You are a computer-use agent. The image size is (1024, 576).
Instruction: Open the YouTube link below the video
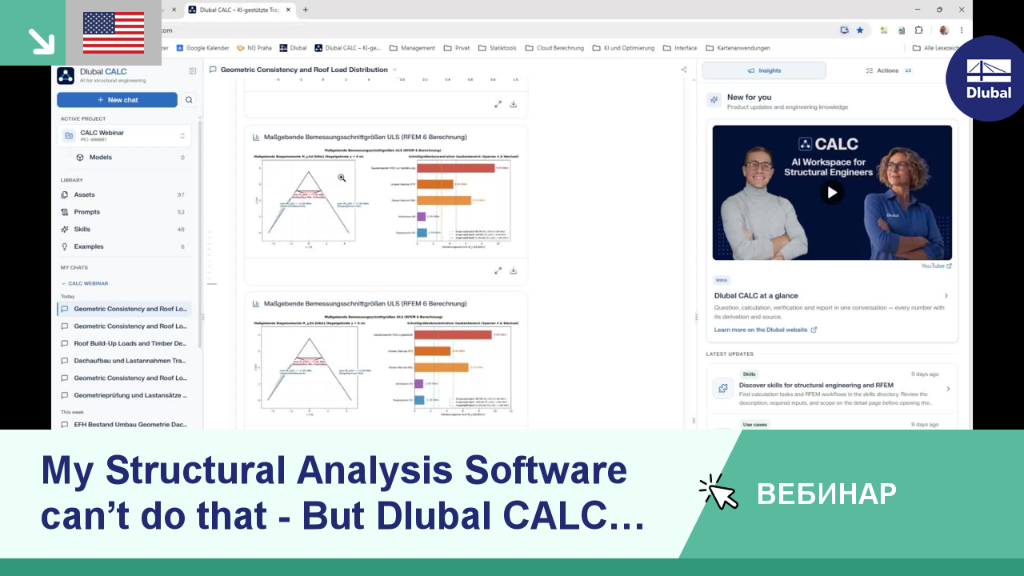point(936,266)
